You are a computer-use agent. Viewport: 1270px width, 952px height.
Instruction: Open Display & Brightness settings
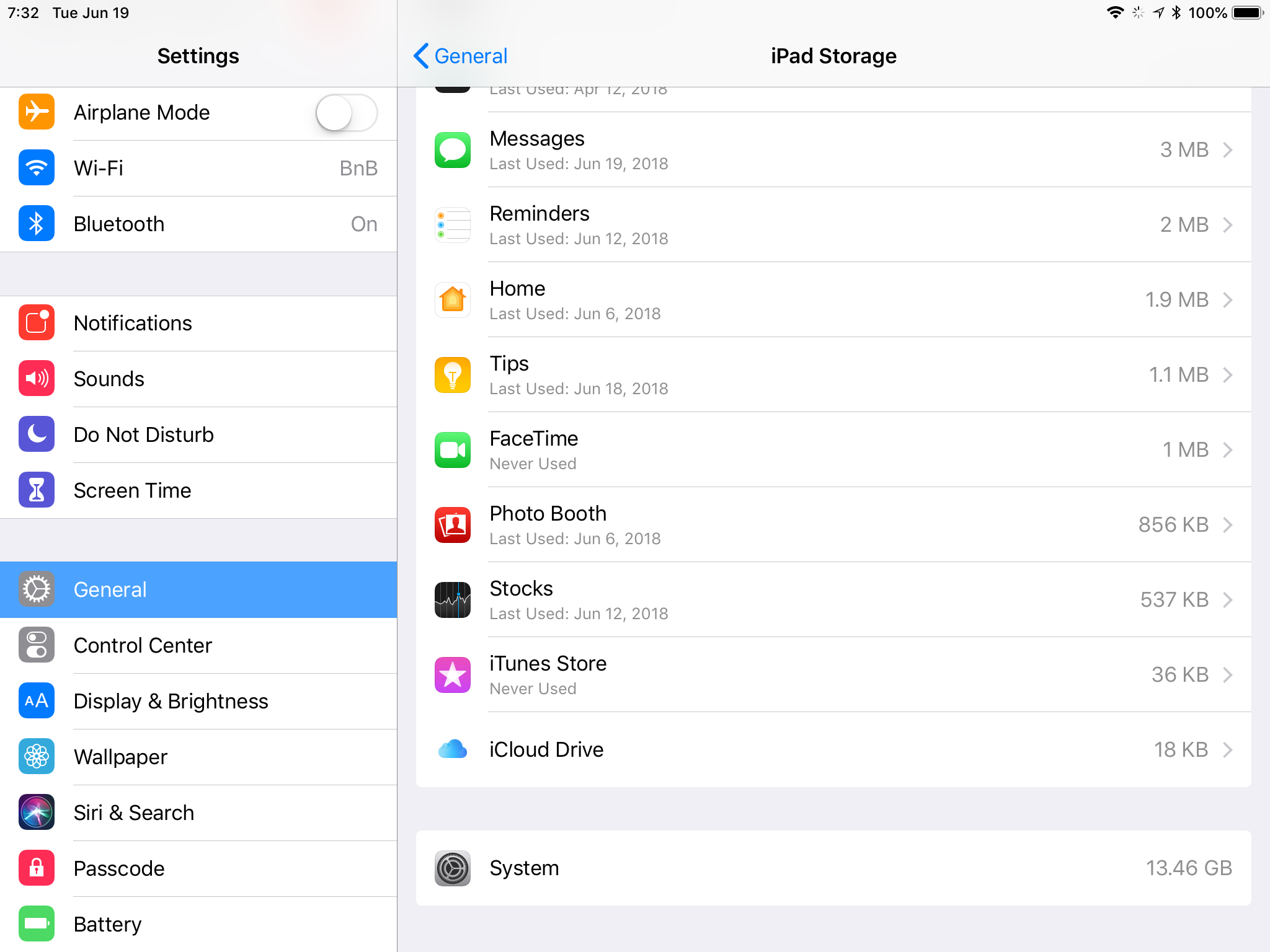(198, 701)
